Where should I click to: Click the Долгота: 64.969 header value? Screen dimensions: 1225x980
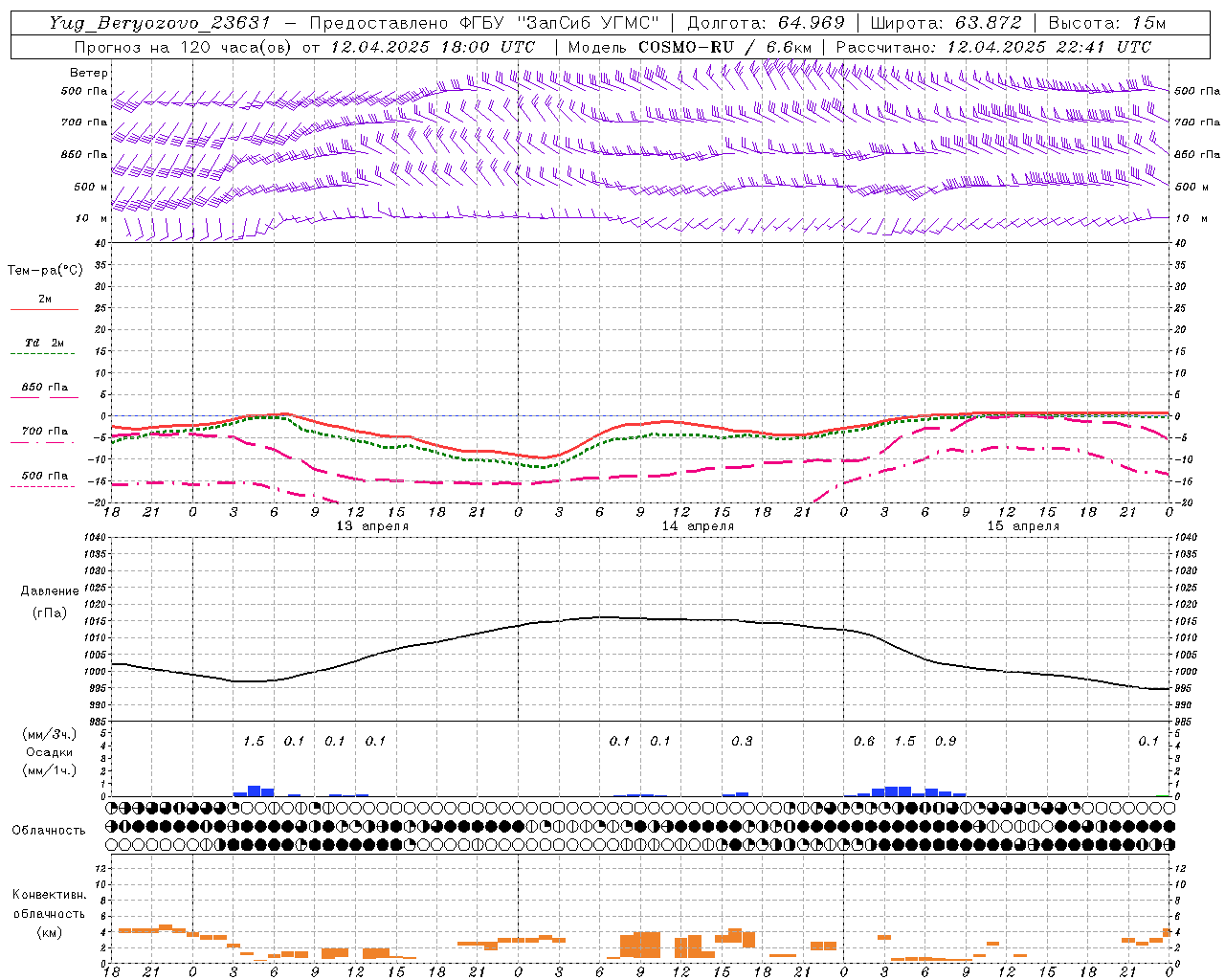click(x=766, y=23)
